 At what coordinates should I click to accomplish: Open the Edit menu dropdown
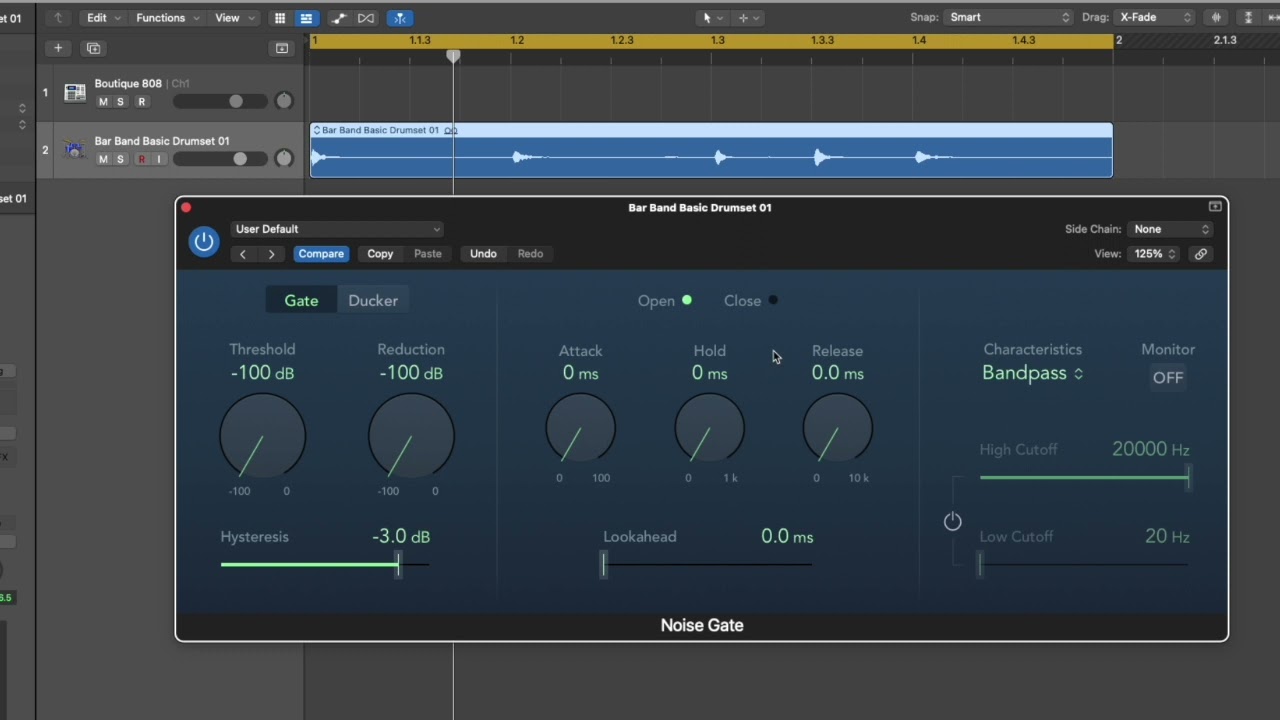click(104, 18)
